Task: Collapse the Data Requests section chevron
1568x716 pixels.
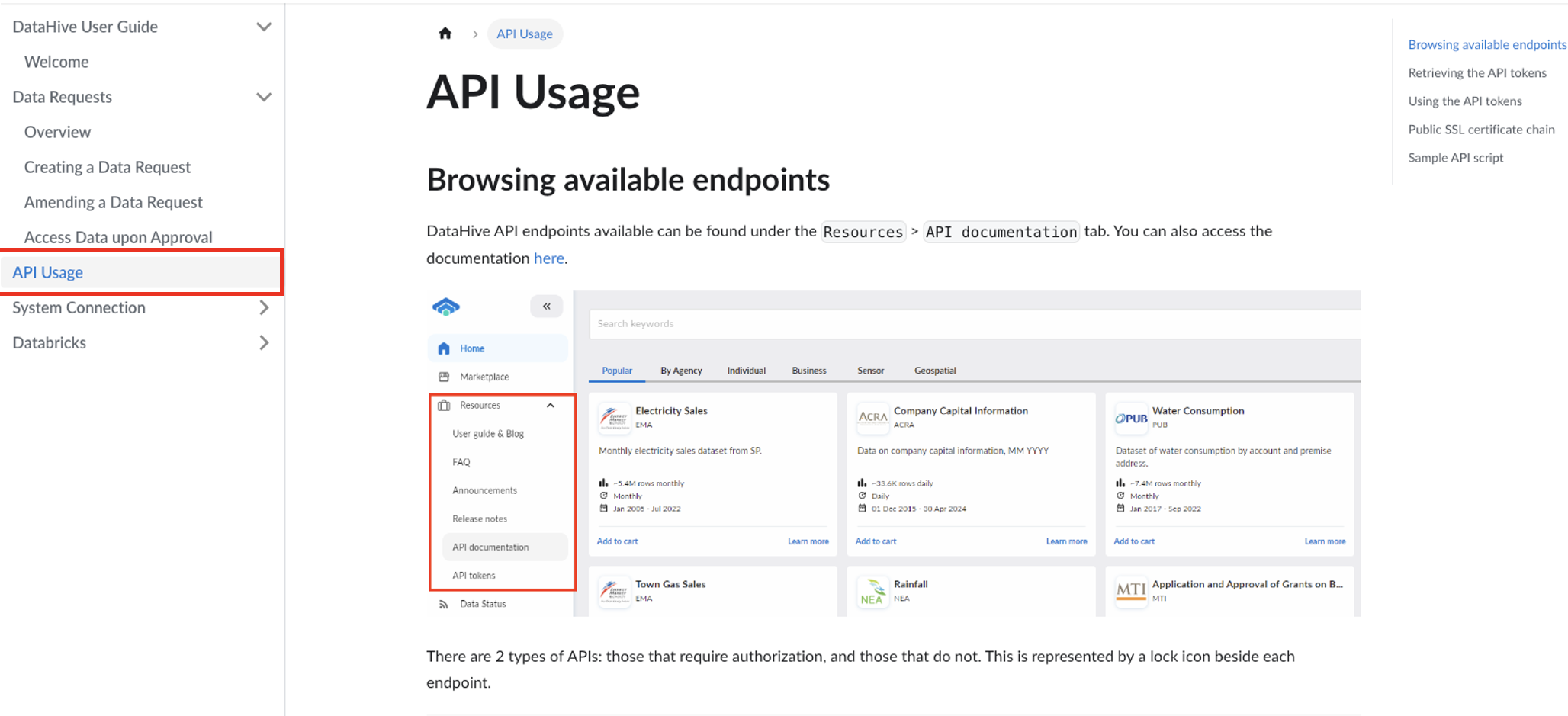Action: 264,97
